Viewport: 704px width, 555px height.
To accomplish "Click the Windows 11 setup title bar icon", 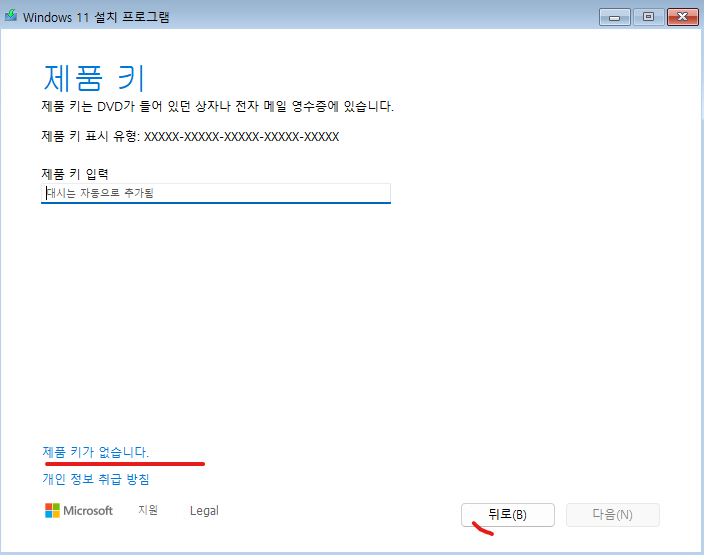I will click(x=11, y=16).
